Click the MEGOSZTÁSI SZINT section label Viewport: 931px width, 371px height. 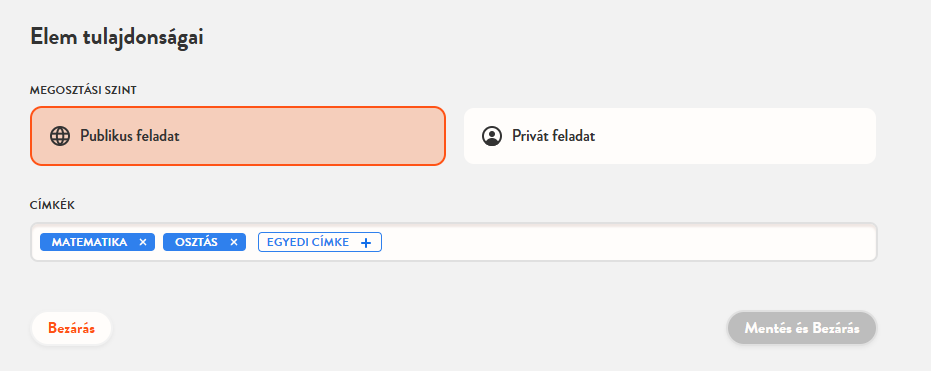tap(83, 90)
